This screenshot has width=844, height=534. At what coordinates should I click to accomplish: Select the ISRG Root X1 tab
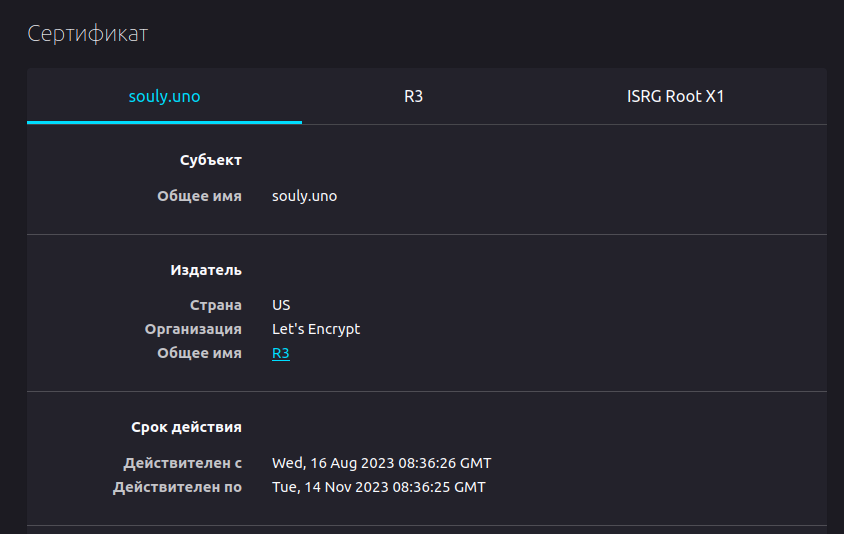point(675,97)
